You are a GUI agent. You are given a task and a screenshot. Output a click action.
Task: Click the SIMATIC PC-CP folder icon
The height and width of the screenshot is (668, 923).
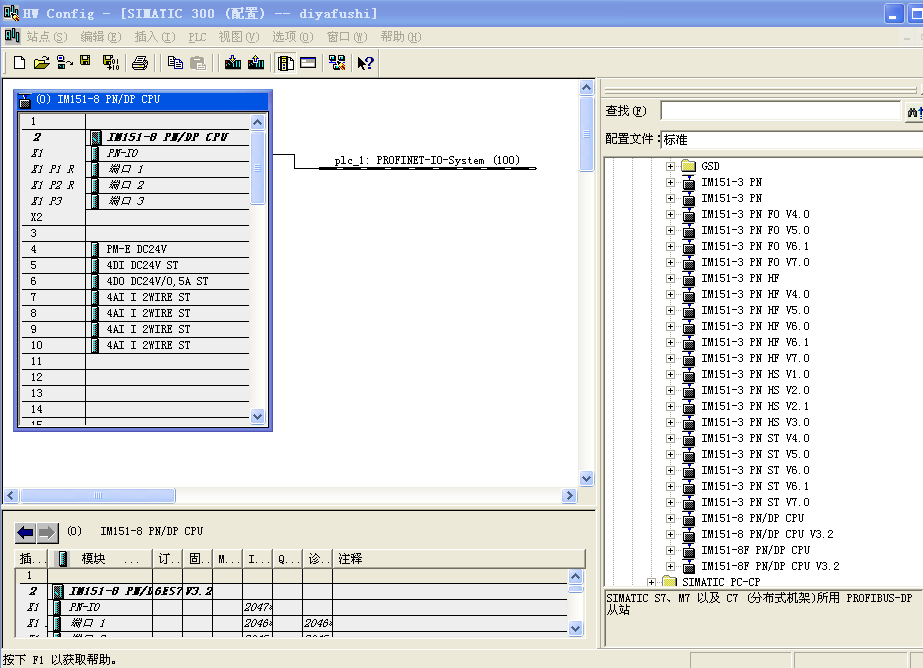669,582
